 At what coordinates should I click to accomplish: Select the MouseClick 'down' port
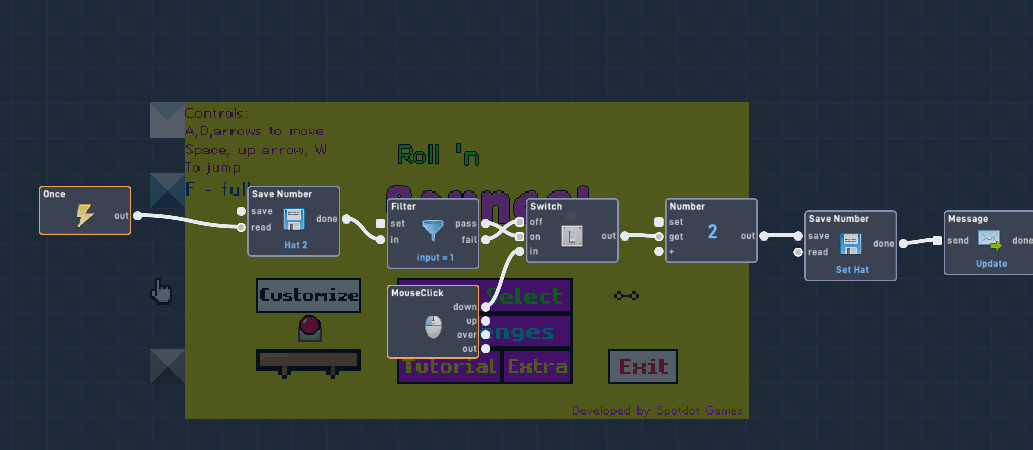pyautogui.click(x=486, y=307)
